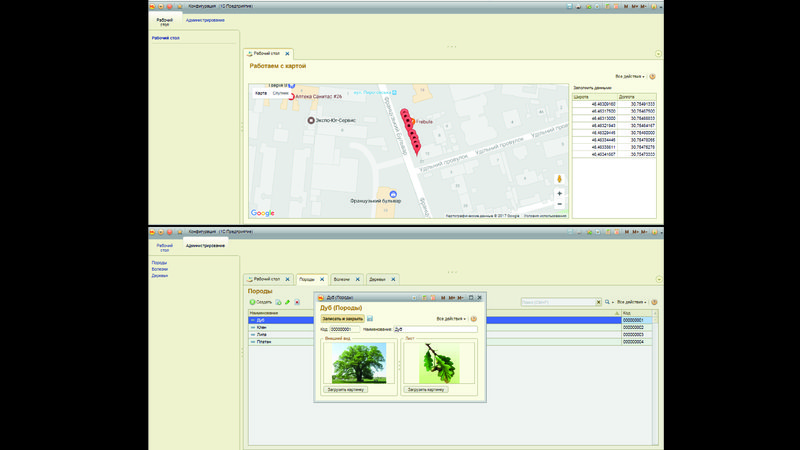Open Все действия menu above the map
The width and height of the screenshot is (800, 450).
click(630, 76)
